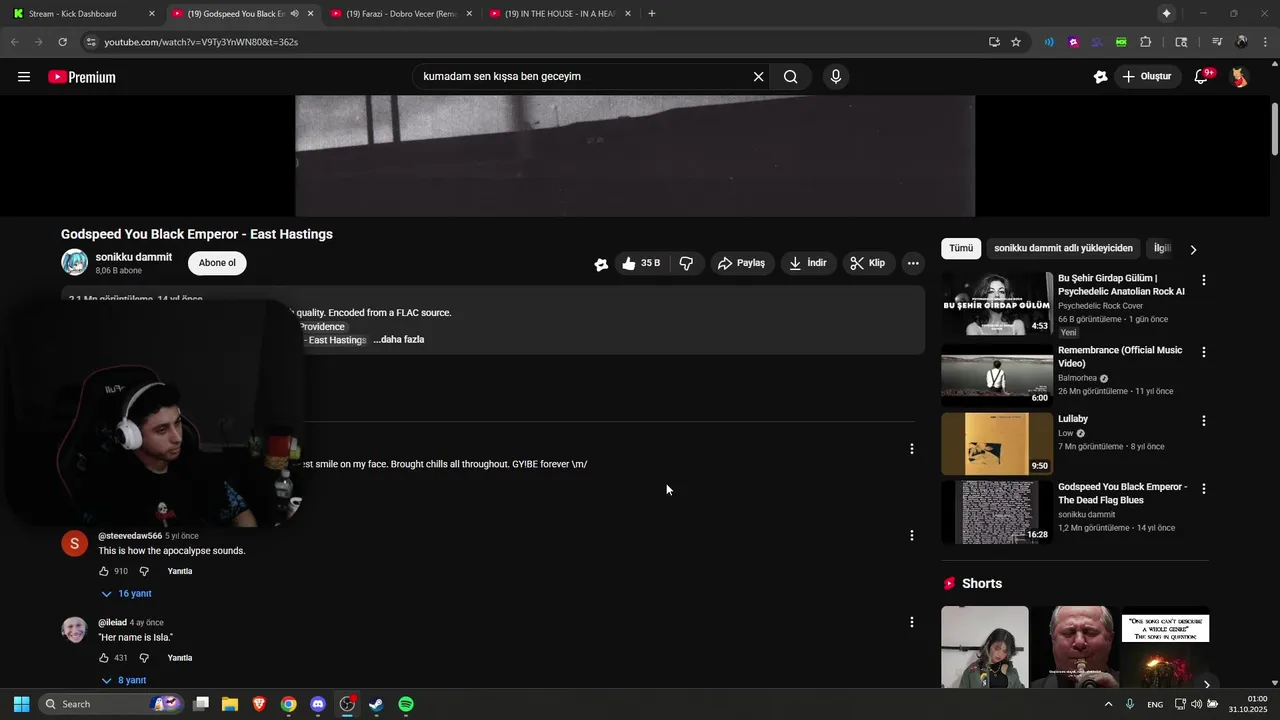Open options for the GY!BE forever comment
Viewport: 1280px width, 720px height.
coord(911,449)
